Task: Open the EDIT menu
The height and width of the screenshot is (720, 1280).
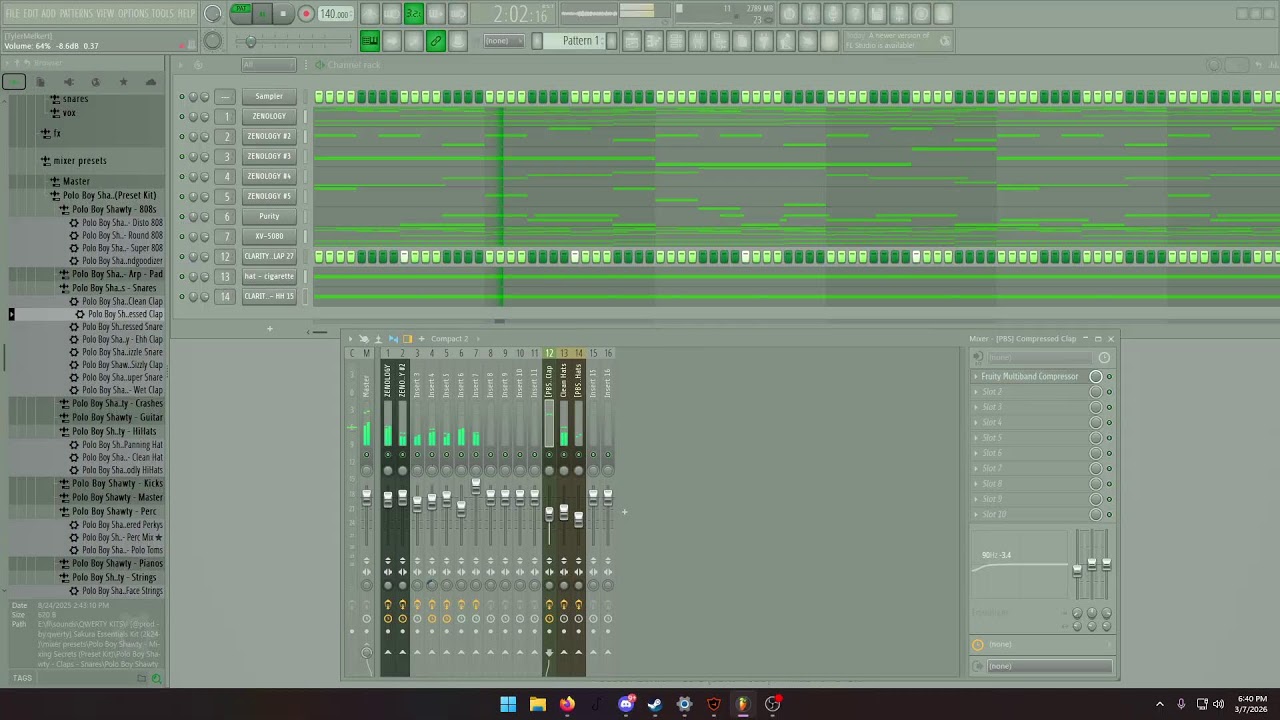Action: tap(31, 13)
